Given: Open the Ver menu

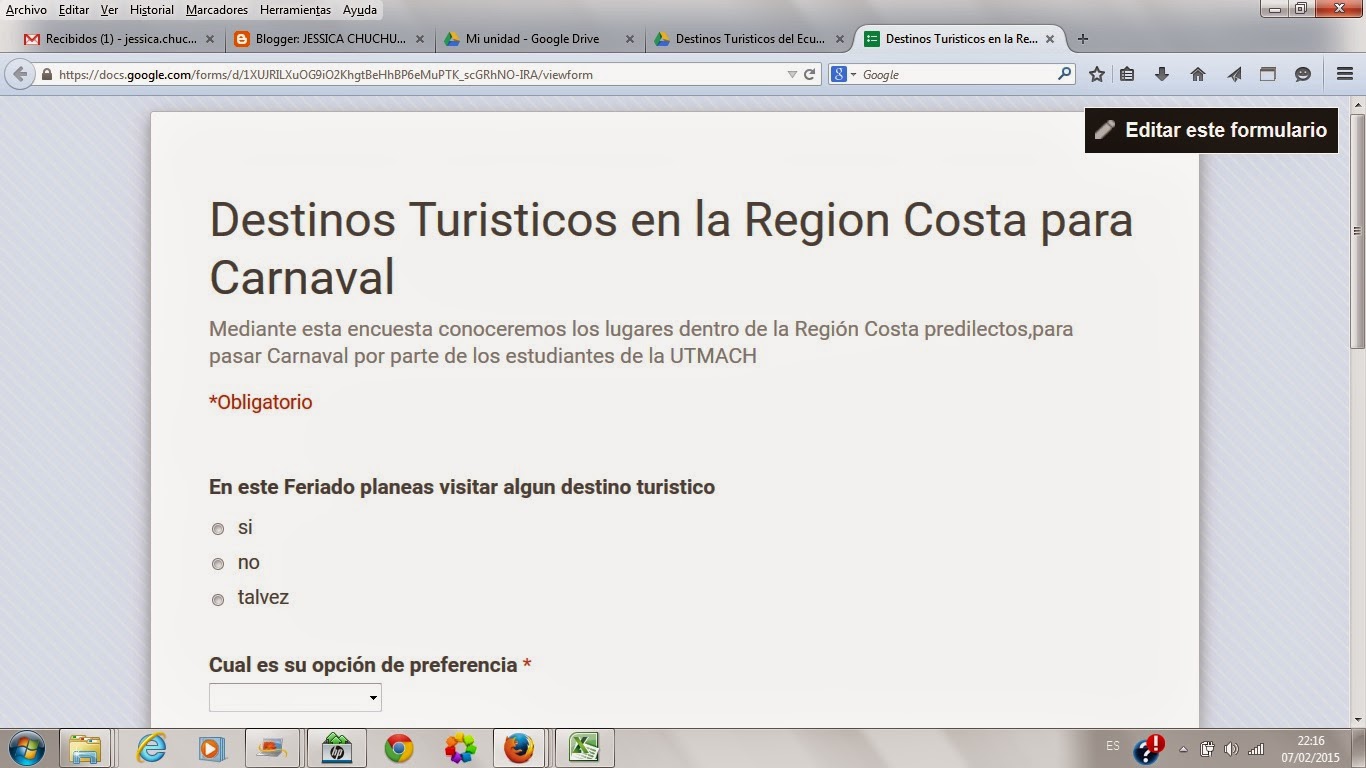Looking at the screenshot, I should (x=109, y=10).
